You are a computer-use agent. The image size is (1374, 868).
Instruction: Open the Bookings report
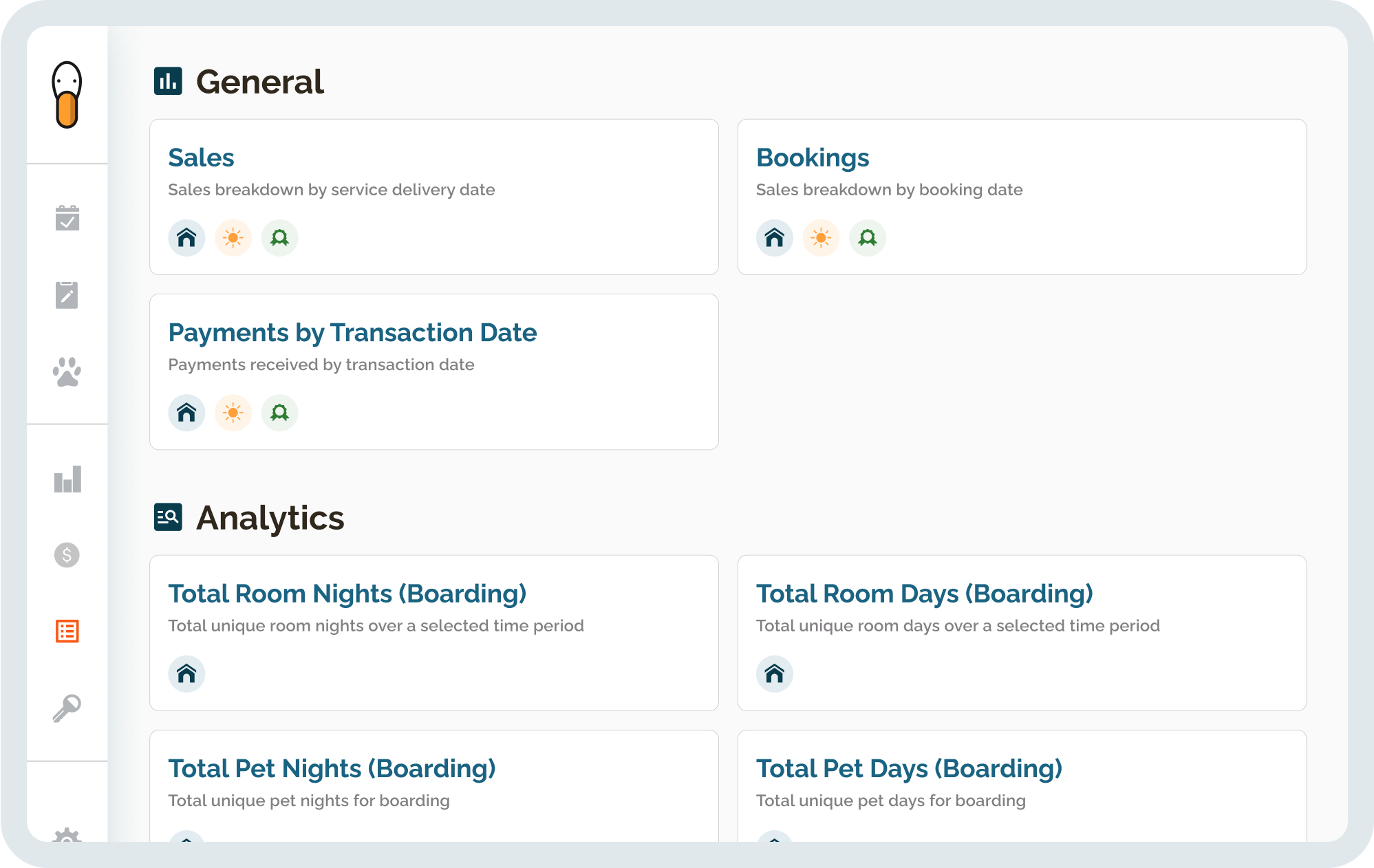click(x=812, y=158)
